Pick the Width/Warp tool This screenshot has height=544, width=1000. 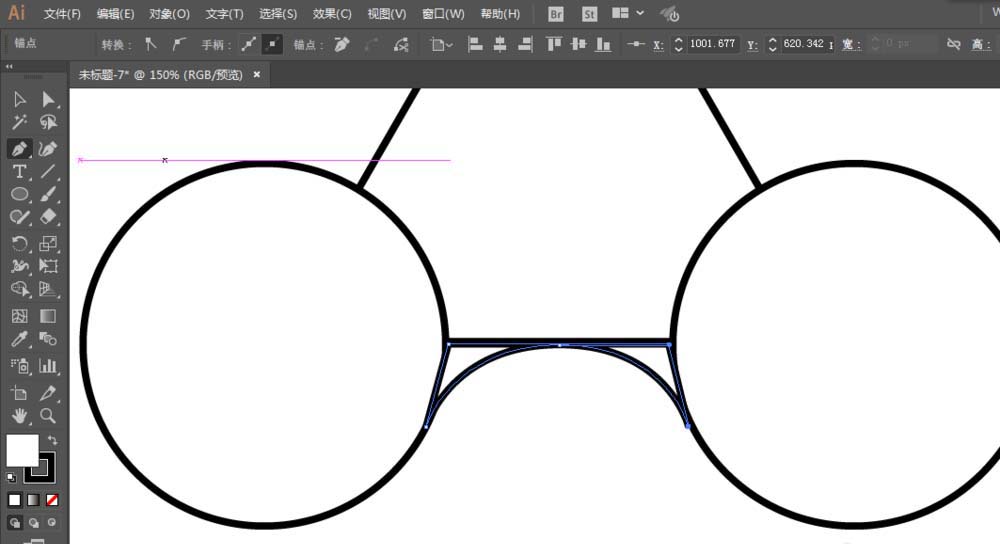(20, 266)
